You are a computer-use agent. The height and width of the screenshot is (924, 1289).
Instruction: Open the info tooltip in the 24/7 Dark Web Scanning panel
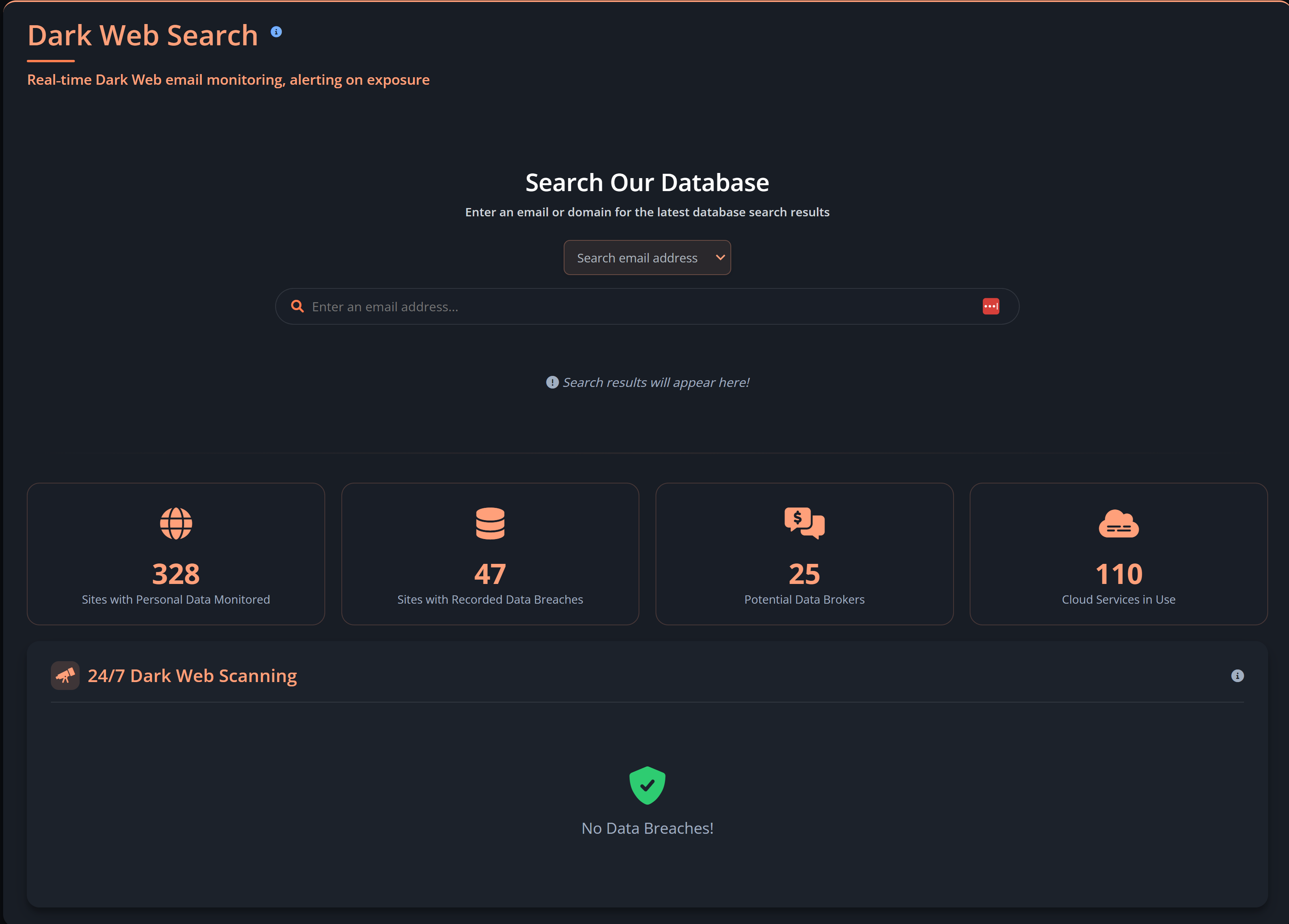(1238, 676)
